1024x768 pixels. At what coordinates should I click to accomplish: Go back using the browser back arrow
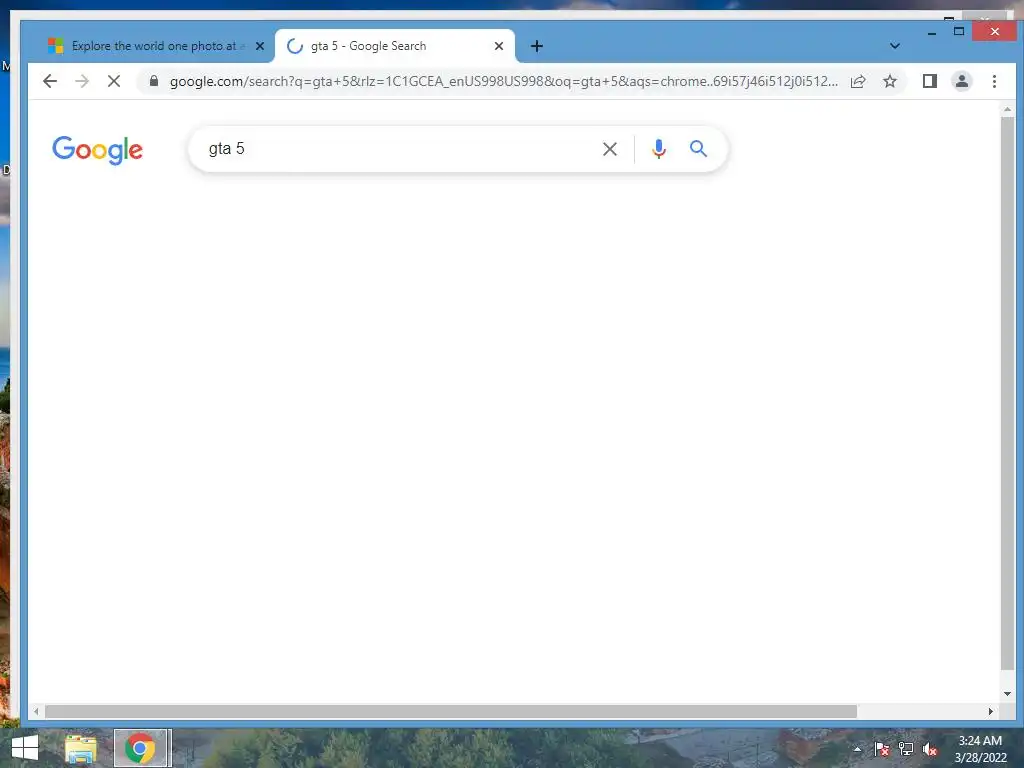[50, 81]
